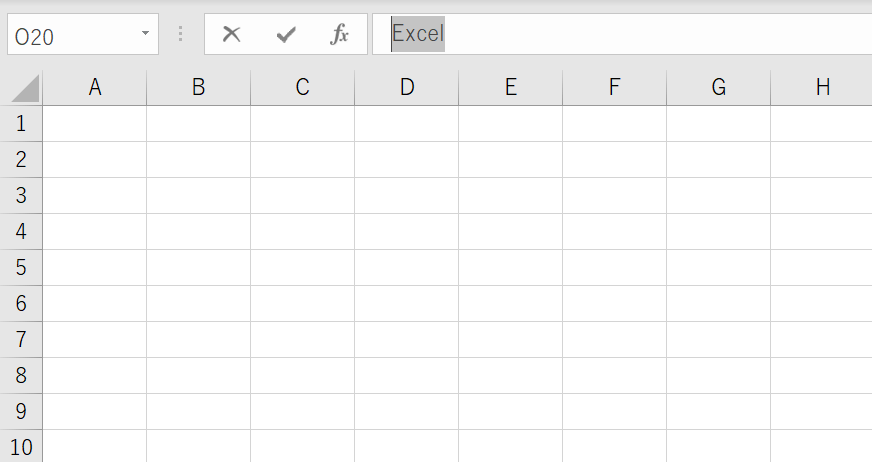The height and width of the screenshot is (462, 872).
Task: Expand the Name Box dropdown arrow
Action: 145,34
